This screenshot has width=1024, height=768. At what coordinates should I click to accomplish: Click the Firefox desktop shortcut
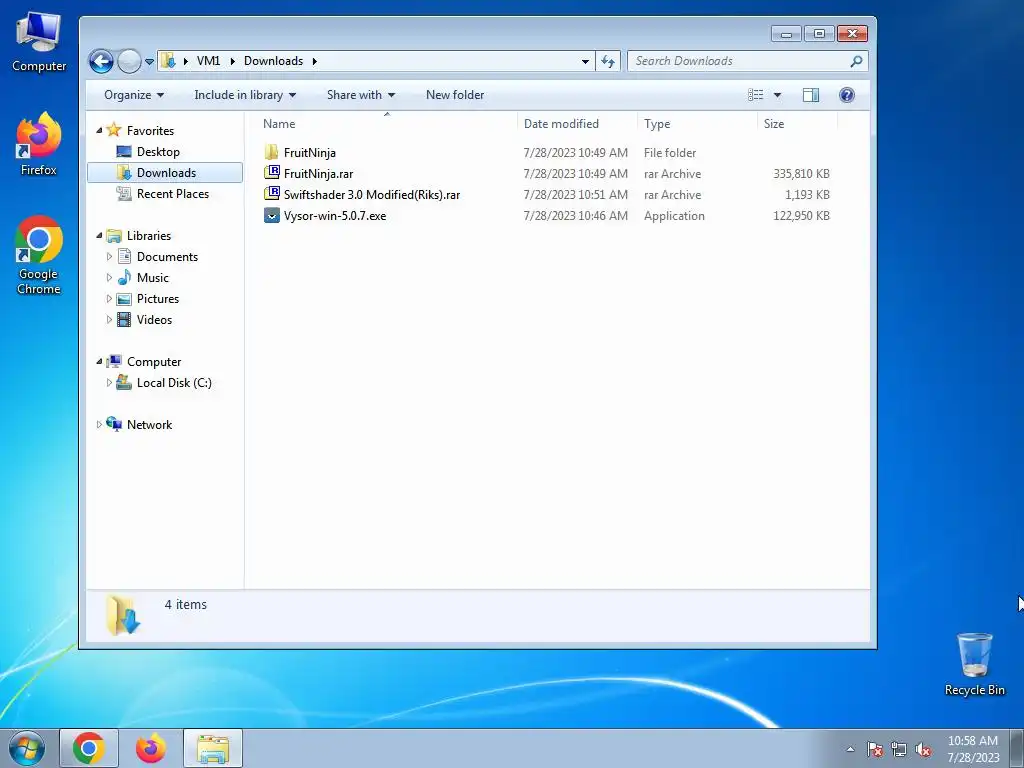click(39, 144)
